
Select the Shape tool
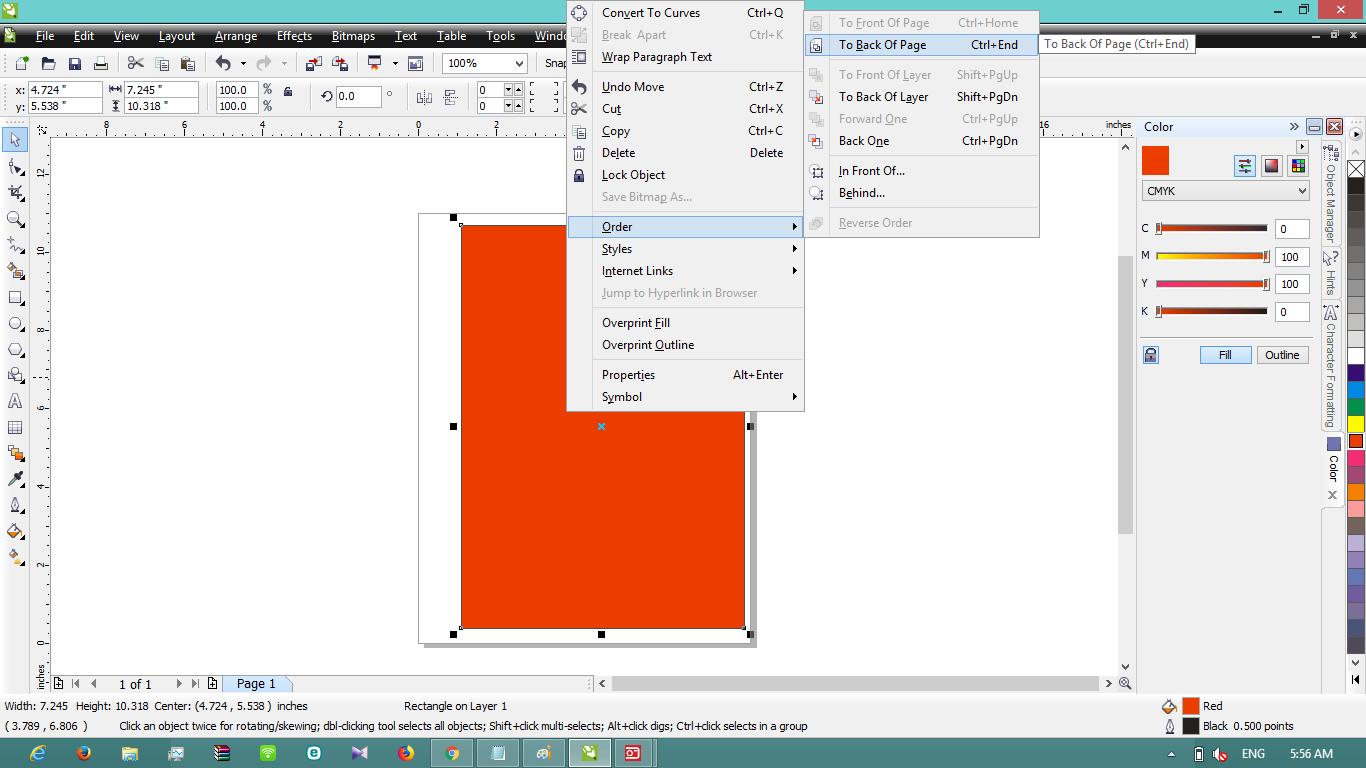coord(15,166)
